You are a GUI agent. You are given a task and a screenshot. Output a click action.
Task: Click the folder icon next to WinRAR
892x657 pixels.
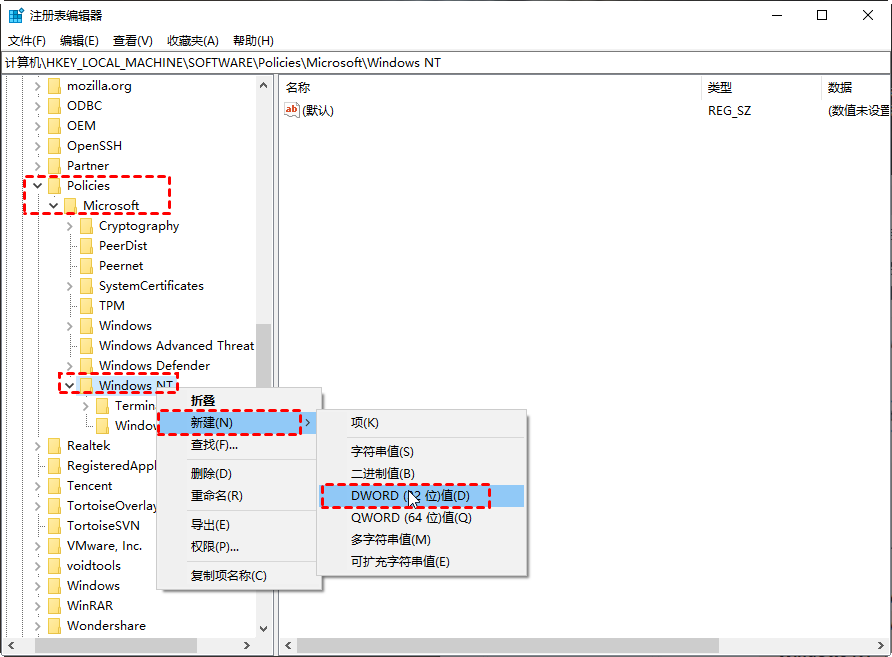(54, 606)
